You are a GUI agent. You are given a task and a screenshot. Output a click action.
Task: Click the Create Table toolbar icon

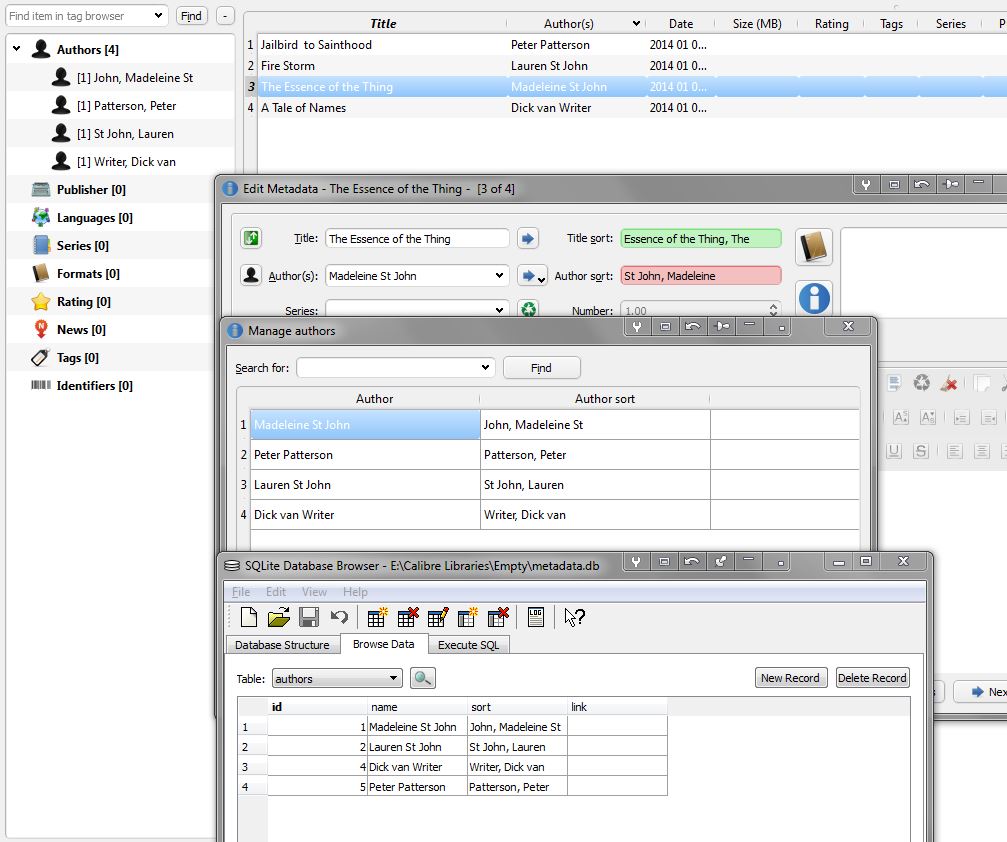tap(377, 617)
